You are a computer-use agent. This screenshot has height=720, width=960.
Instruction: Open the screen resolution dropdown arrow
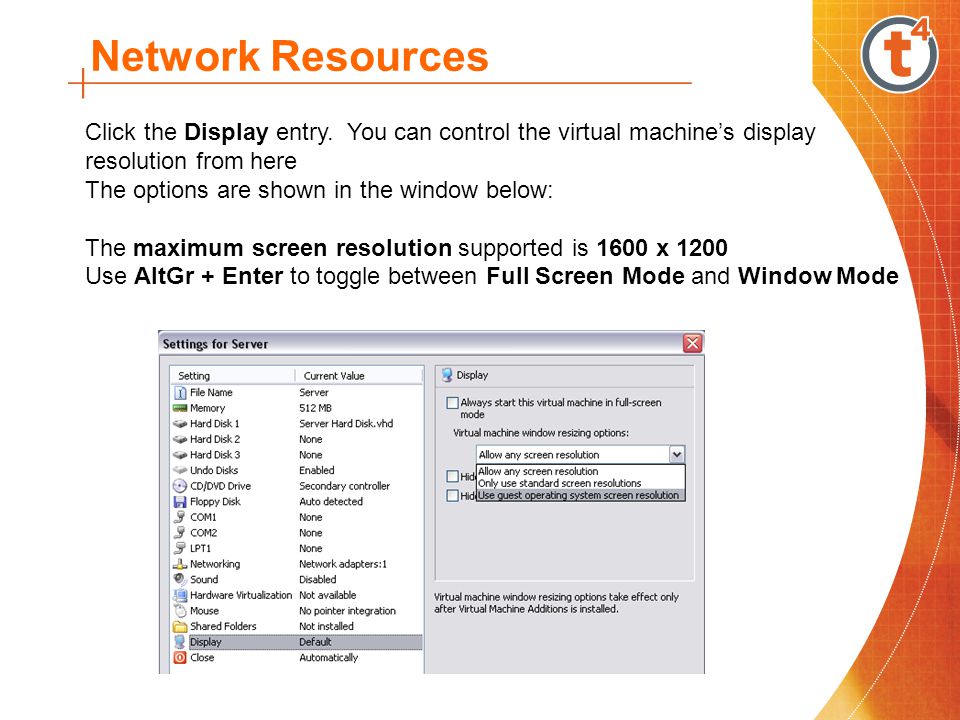[677, 455]
